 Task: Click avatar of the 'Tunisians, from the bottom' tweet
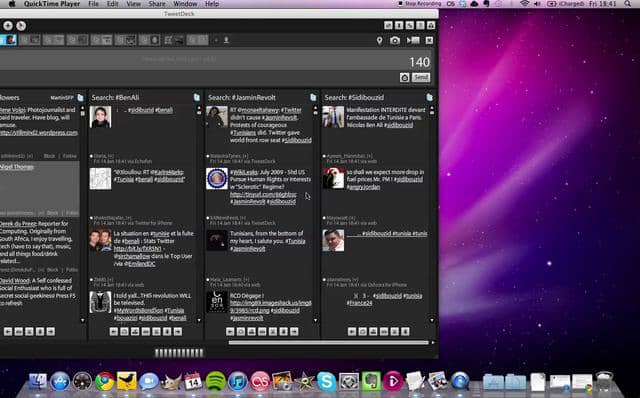pyautogui.click(x=217, y=241)
